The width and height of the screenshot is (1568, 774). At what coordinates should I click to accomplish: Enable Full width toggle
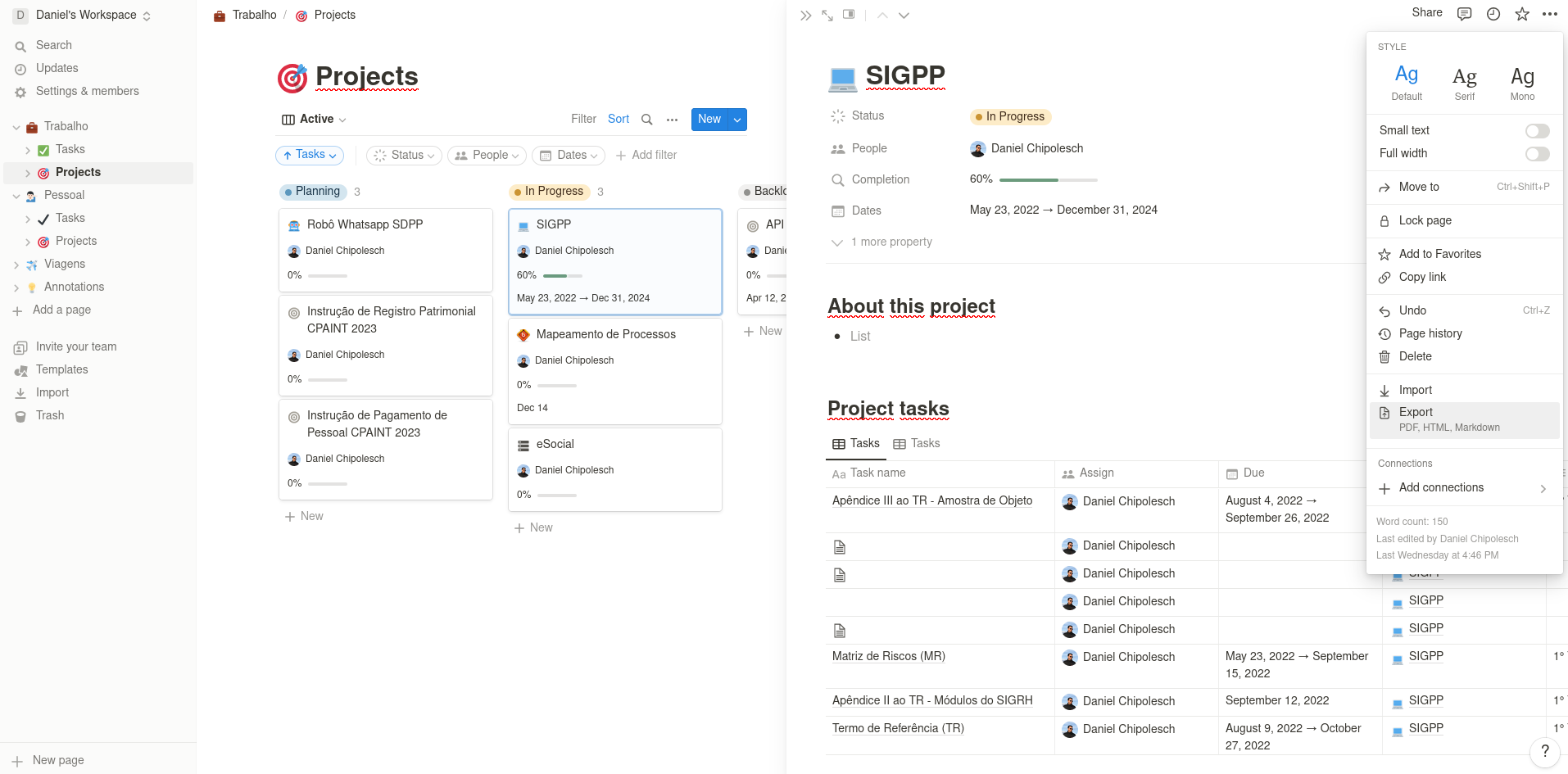click(1537, 154)
